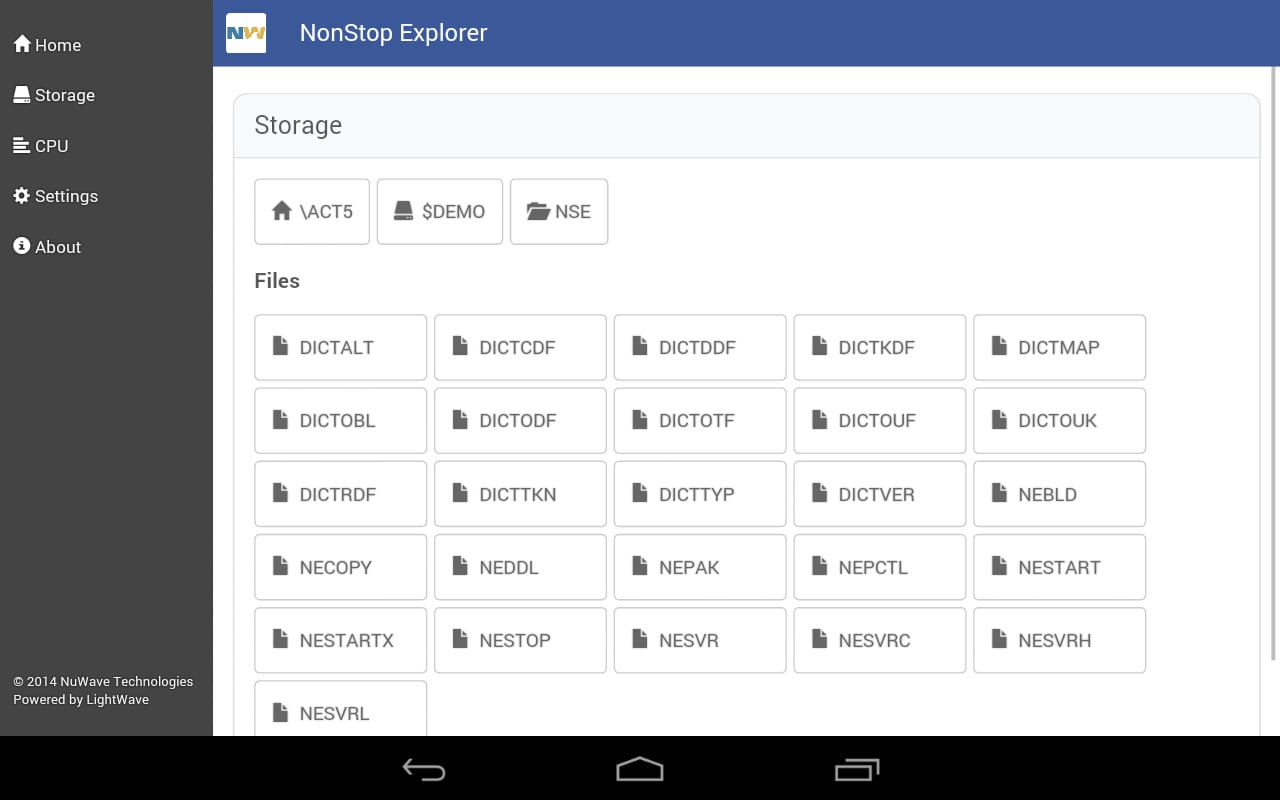Navigate to $DEMO volume breadcrumb
Screen dimensions: 1280x800
click(x=440, y=211)
